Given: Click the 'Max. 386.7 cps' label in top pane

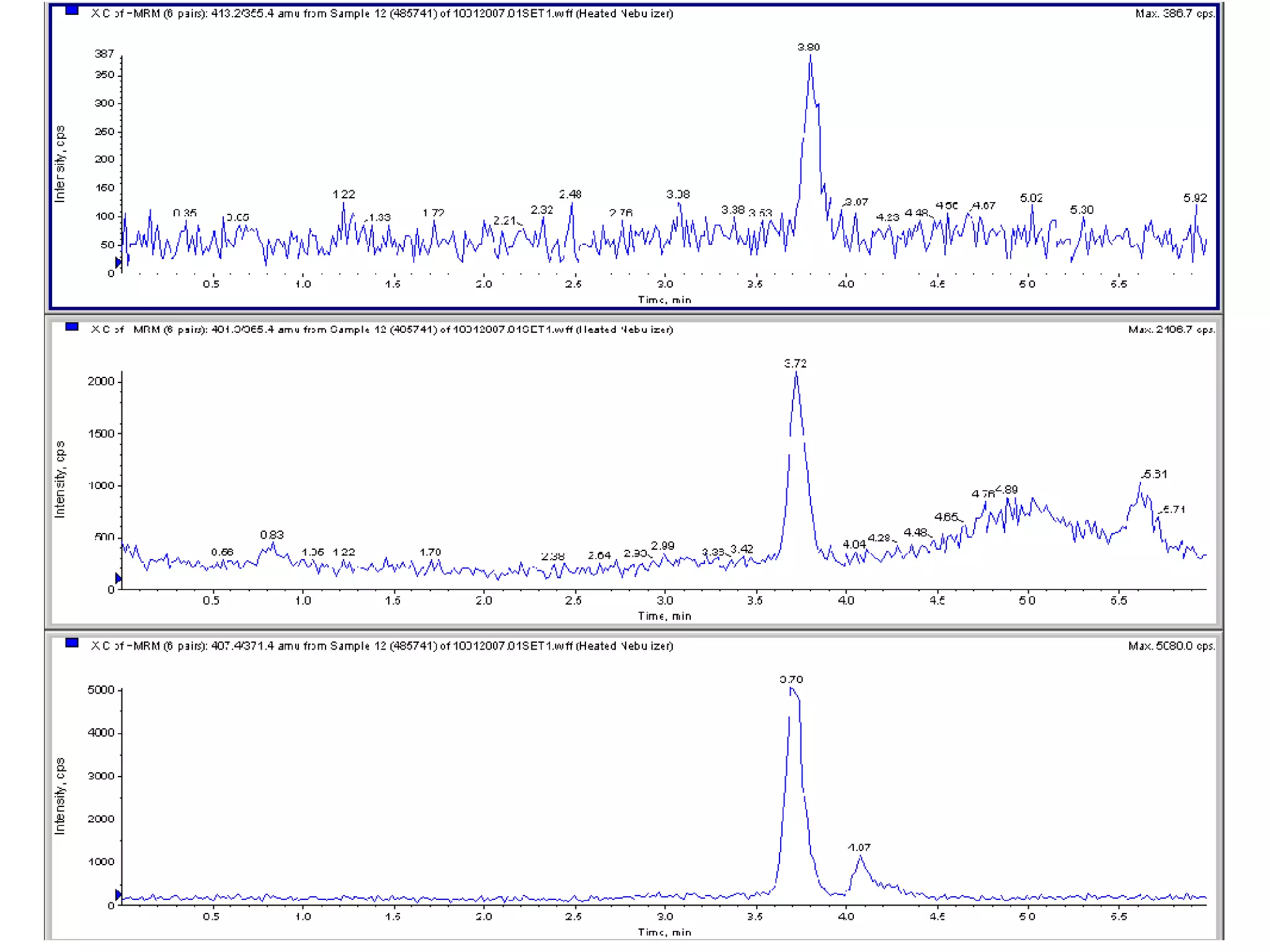Looking at the screenshot, I should [x=1174, y=14].
